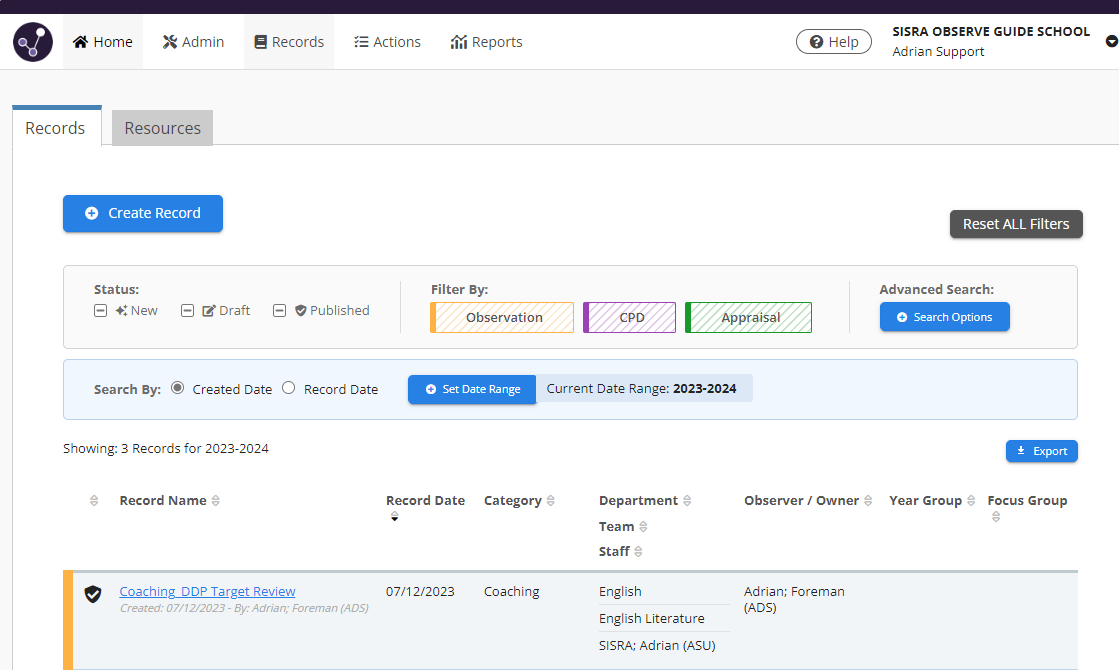Toggle the New status checkbox
The width and height of the screenshot is (1119, 670).
click(x=101, y=311)
